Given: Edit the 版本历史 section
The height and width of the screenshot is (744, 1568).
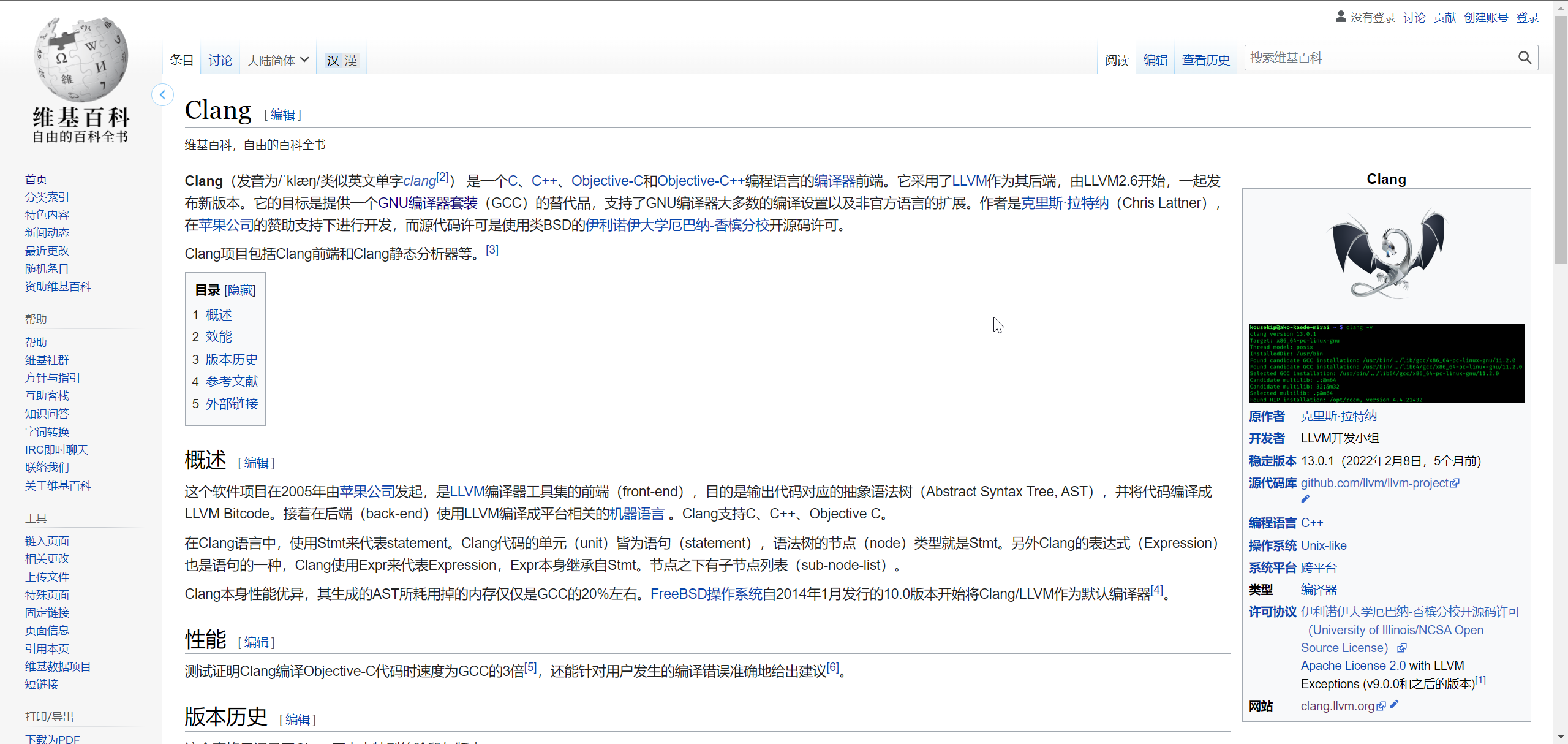Looking at the screenshot, I should [298, 719].
